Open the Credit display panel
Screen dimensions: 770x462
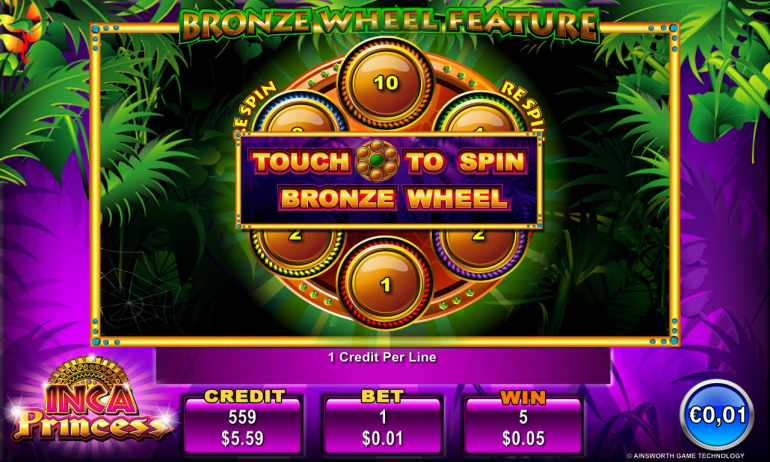tap(243, 422)
